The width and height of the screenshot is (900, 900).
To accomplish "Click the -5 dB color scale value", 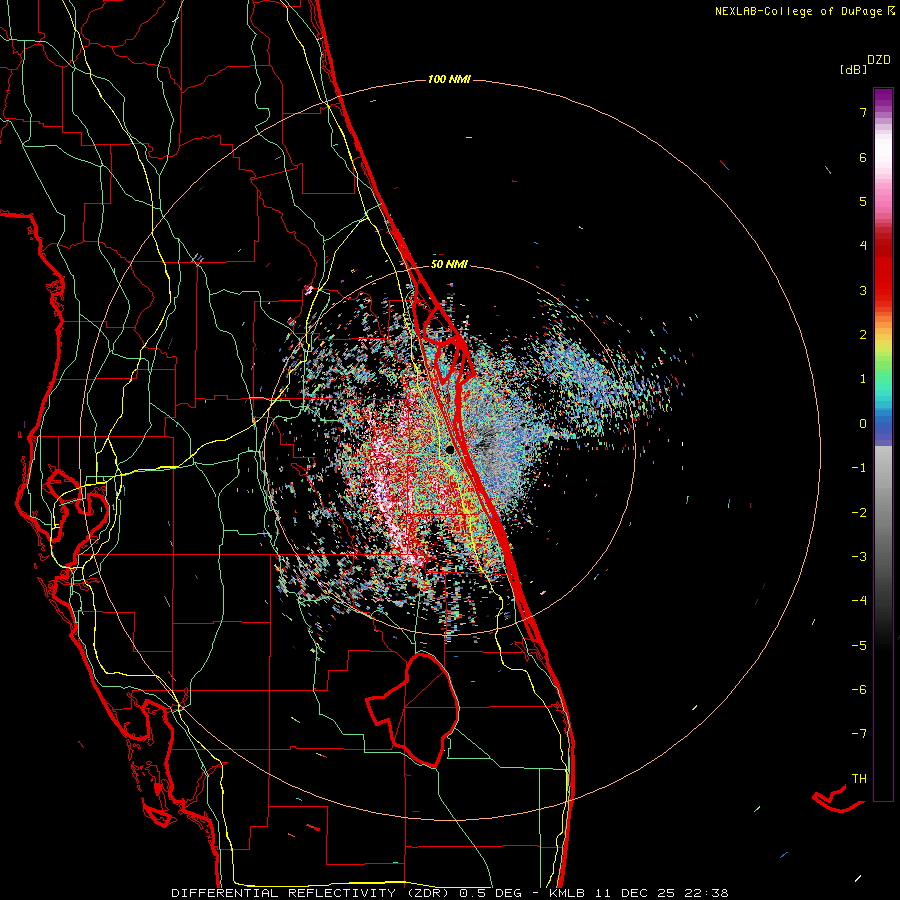I will (858, 645).
